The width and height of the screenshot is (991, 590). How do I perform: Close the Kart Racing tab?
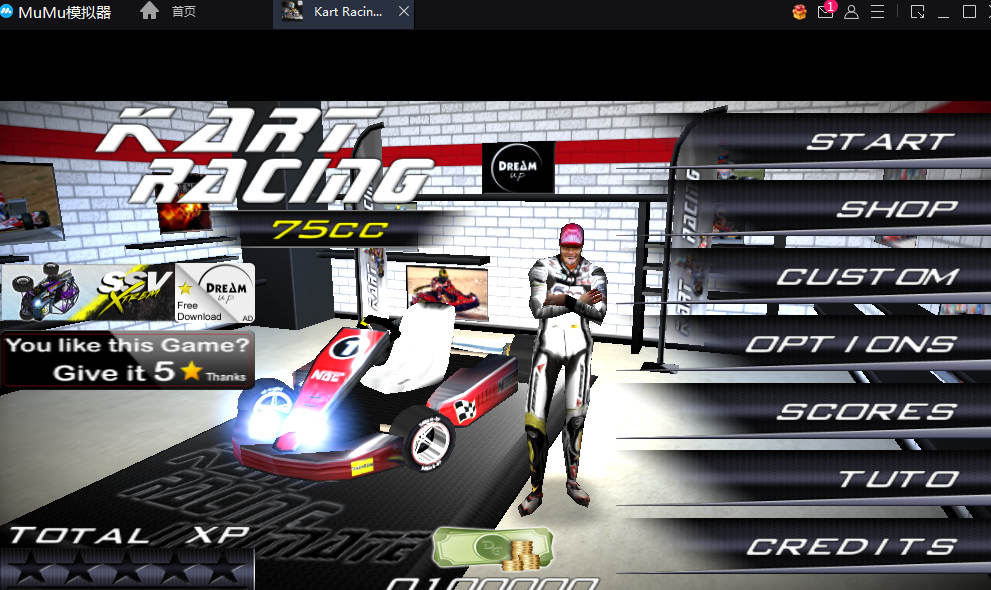tap(403, 12)
